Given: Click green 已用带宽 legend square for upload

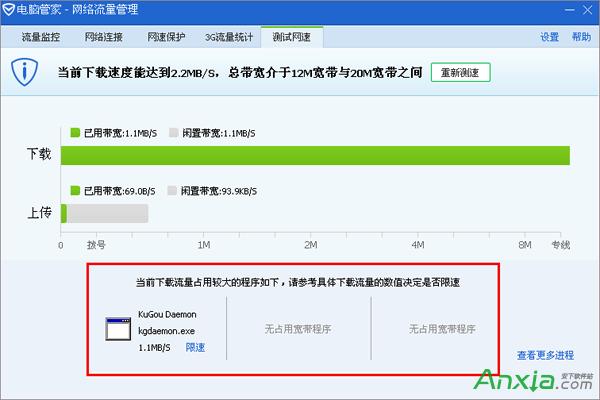Looking at the screenshot, I should (74, 189).
